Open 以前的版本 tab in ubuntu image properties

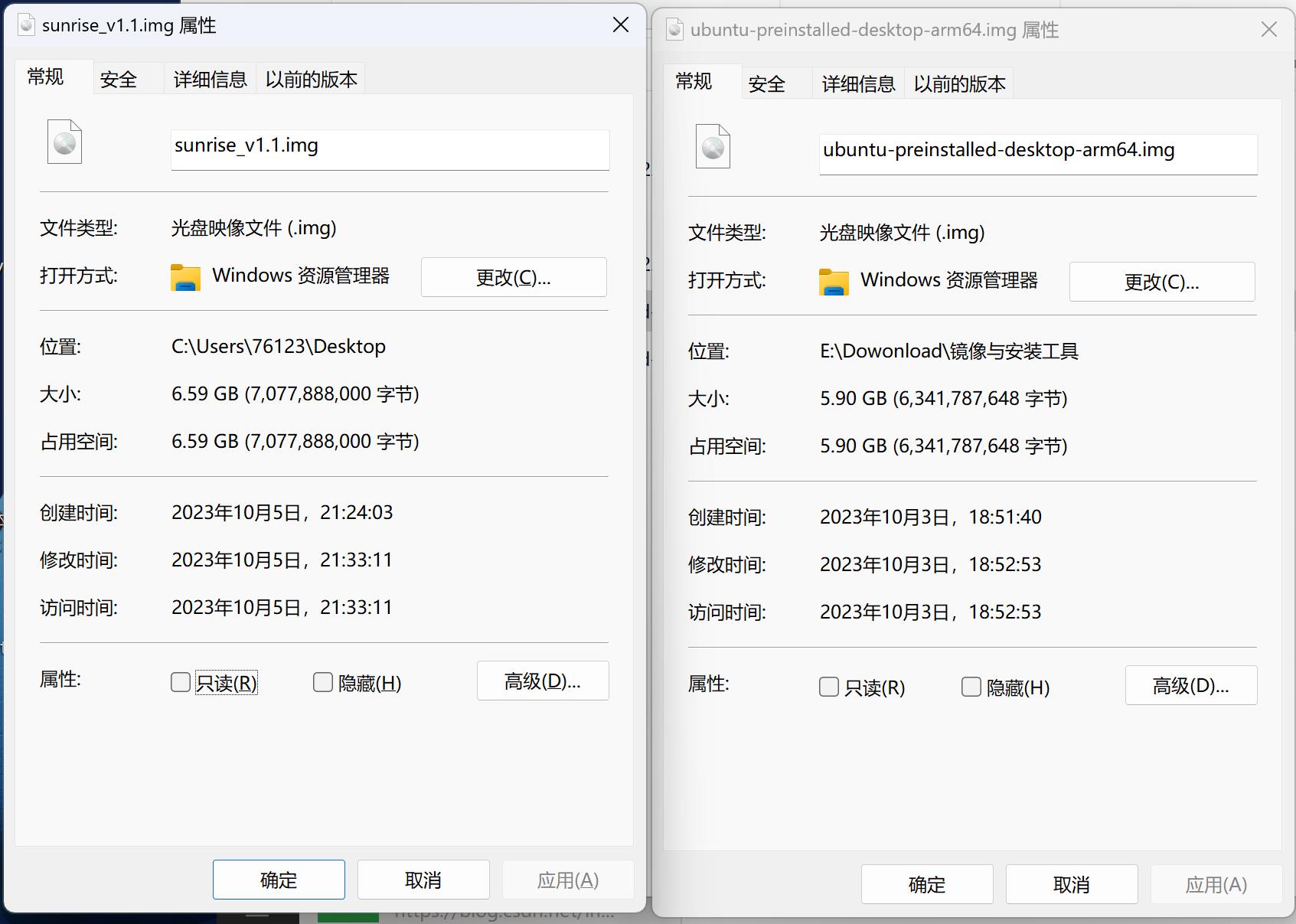pos(959,84)
